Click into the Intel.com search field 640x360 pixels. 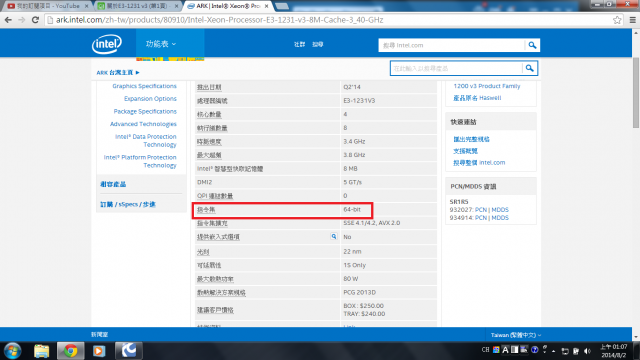(451, 45)
